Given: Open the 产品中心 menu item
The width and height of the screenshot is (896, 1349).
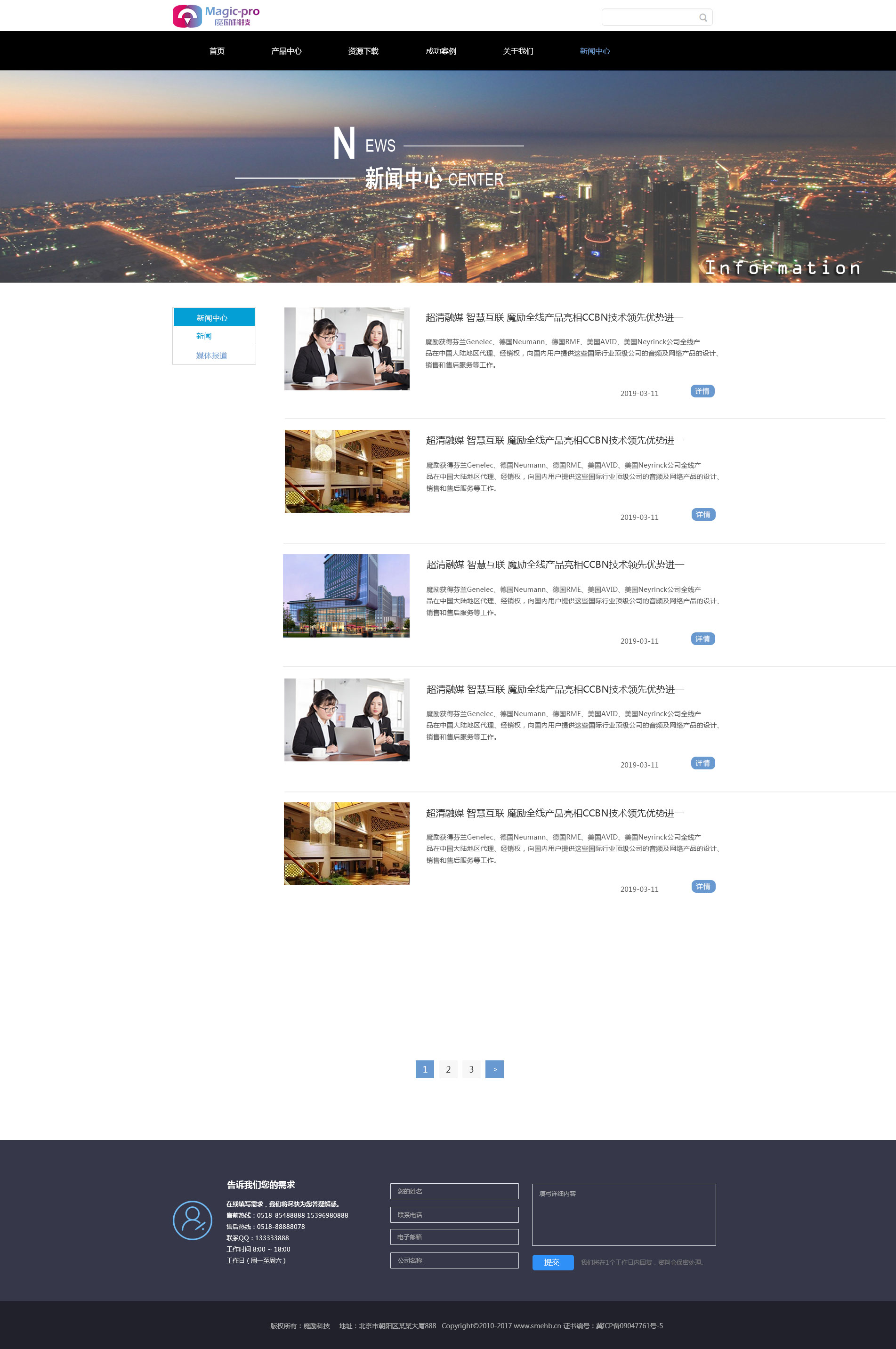Looking at the screenshot, I should [x=286, y=51].
